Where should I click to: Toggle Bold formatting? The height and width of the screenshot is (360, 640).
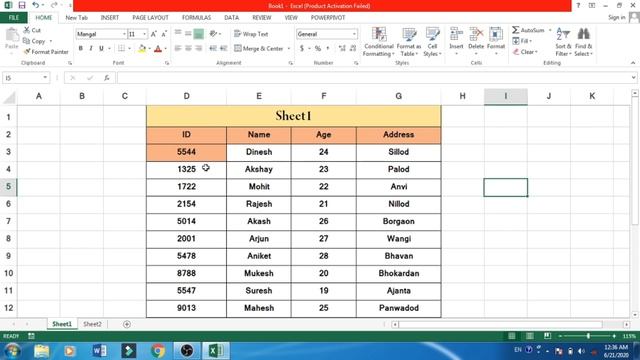point(80,49)
